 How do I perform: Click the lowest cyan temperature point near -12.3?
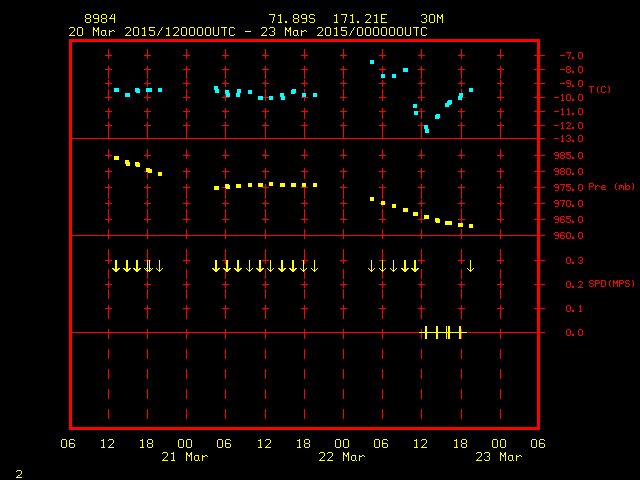pos(427,129)
